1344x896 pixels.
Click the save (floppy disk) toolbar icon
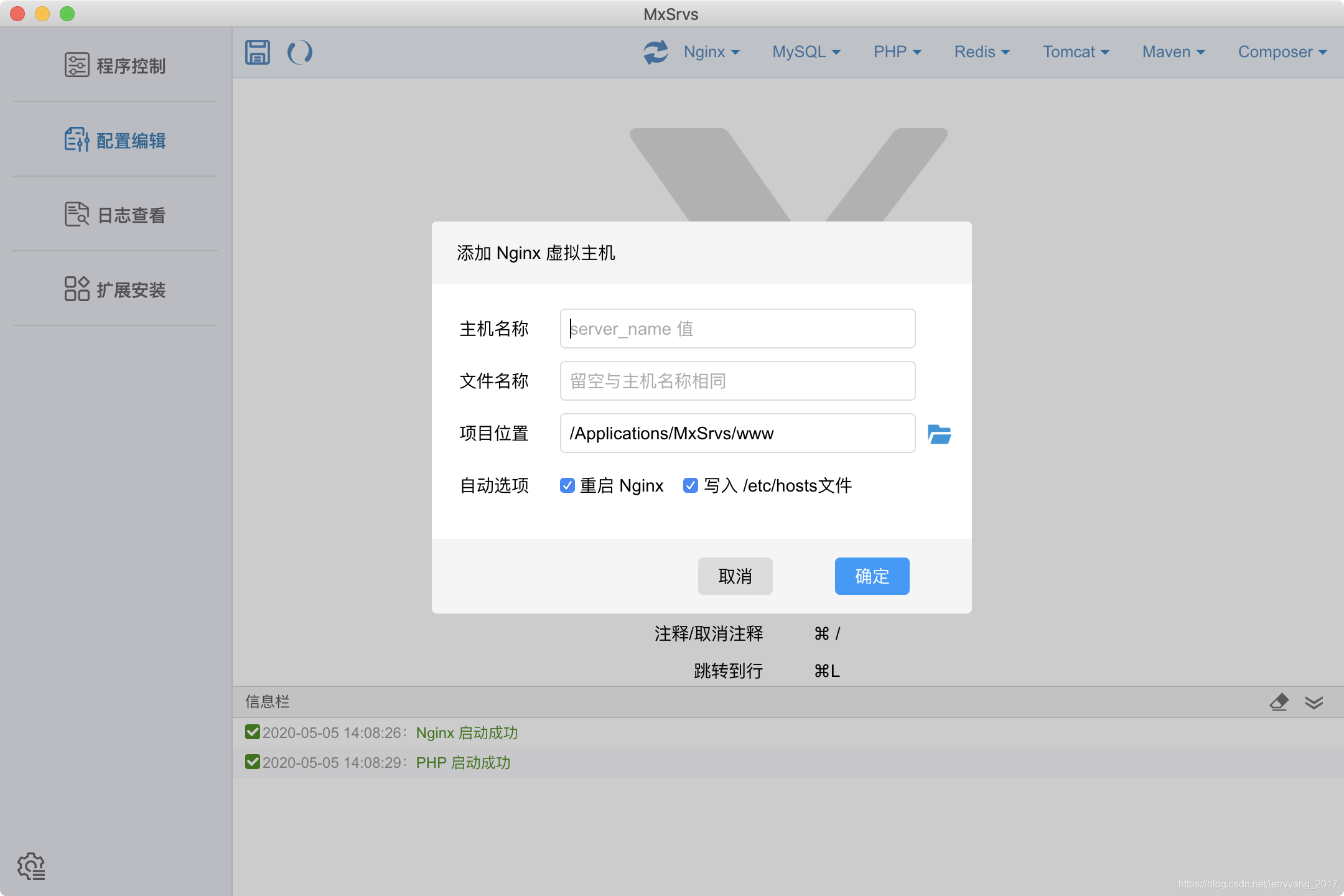pyautogui.click(x=258, y=52)
